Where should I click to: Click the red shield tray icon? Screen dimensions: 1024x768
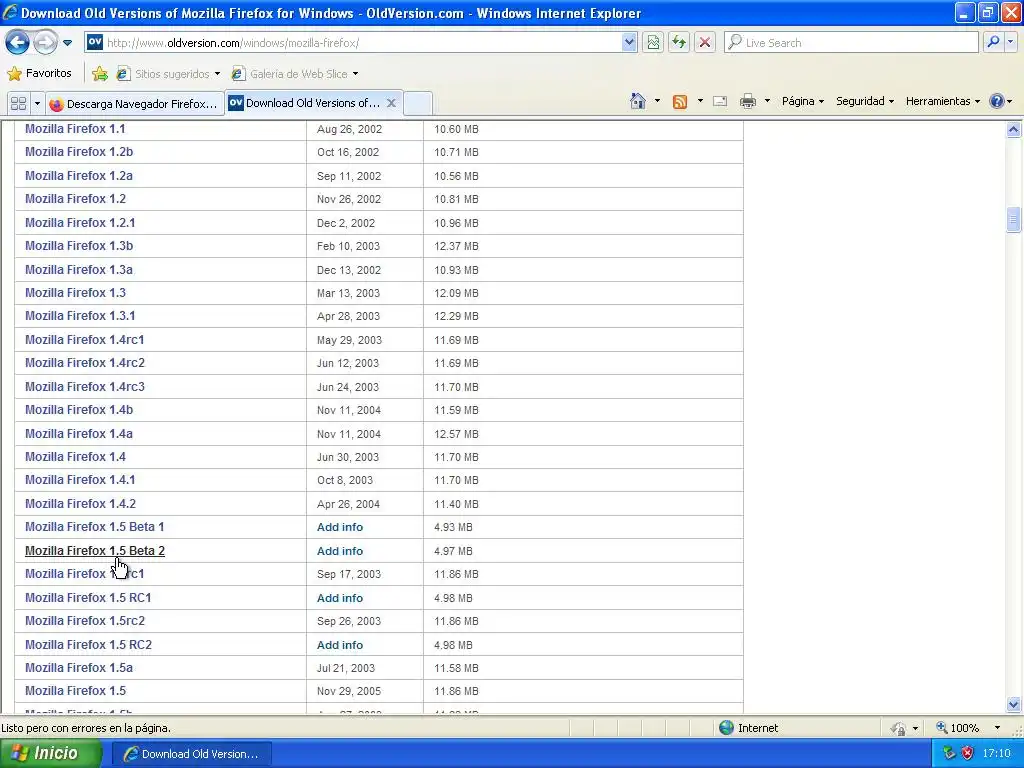[968, 753]
